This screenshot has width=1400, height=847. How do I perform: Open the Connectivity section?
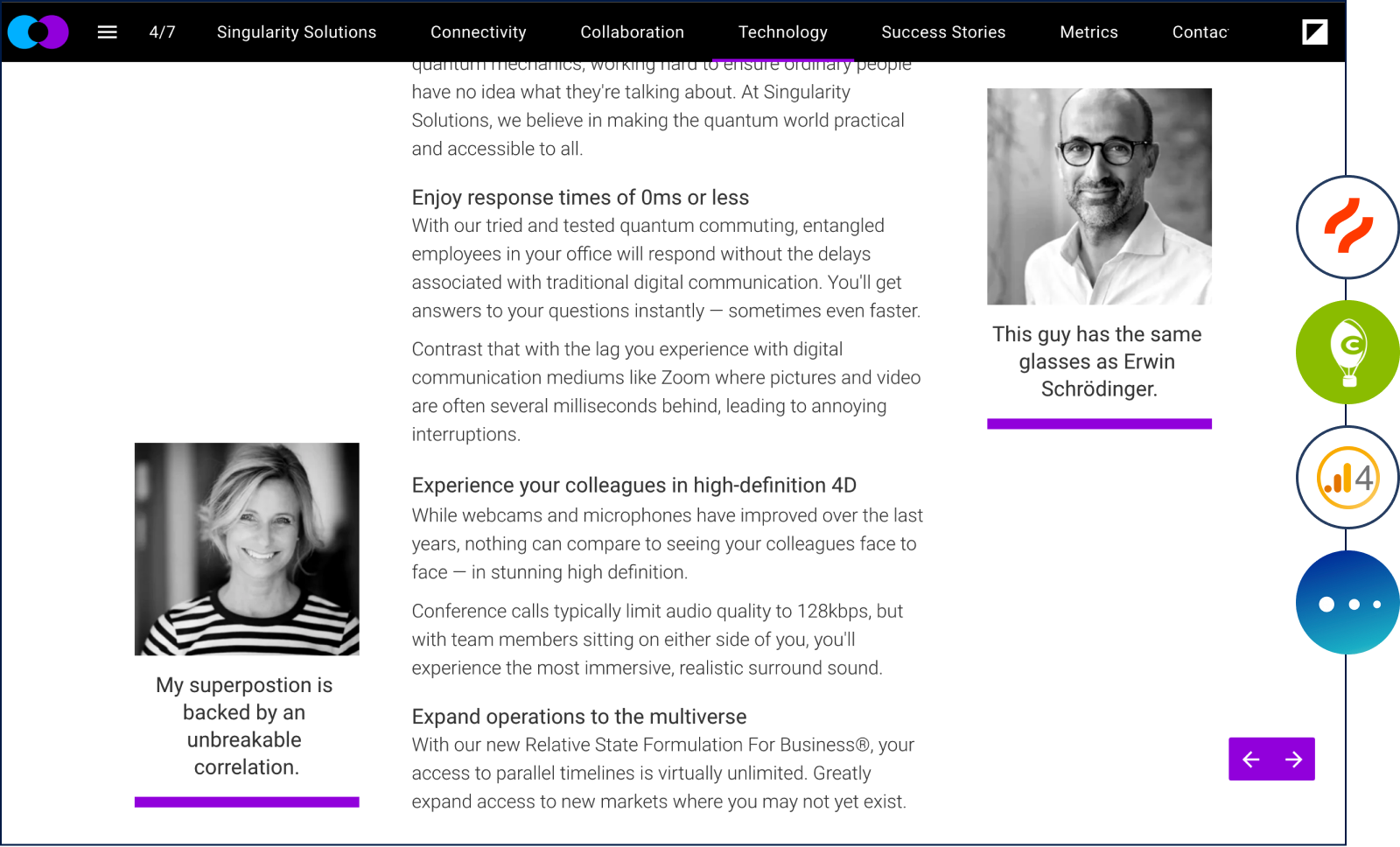(x=479, y=32)
